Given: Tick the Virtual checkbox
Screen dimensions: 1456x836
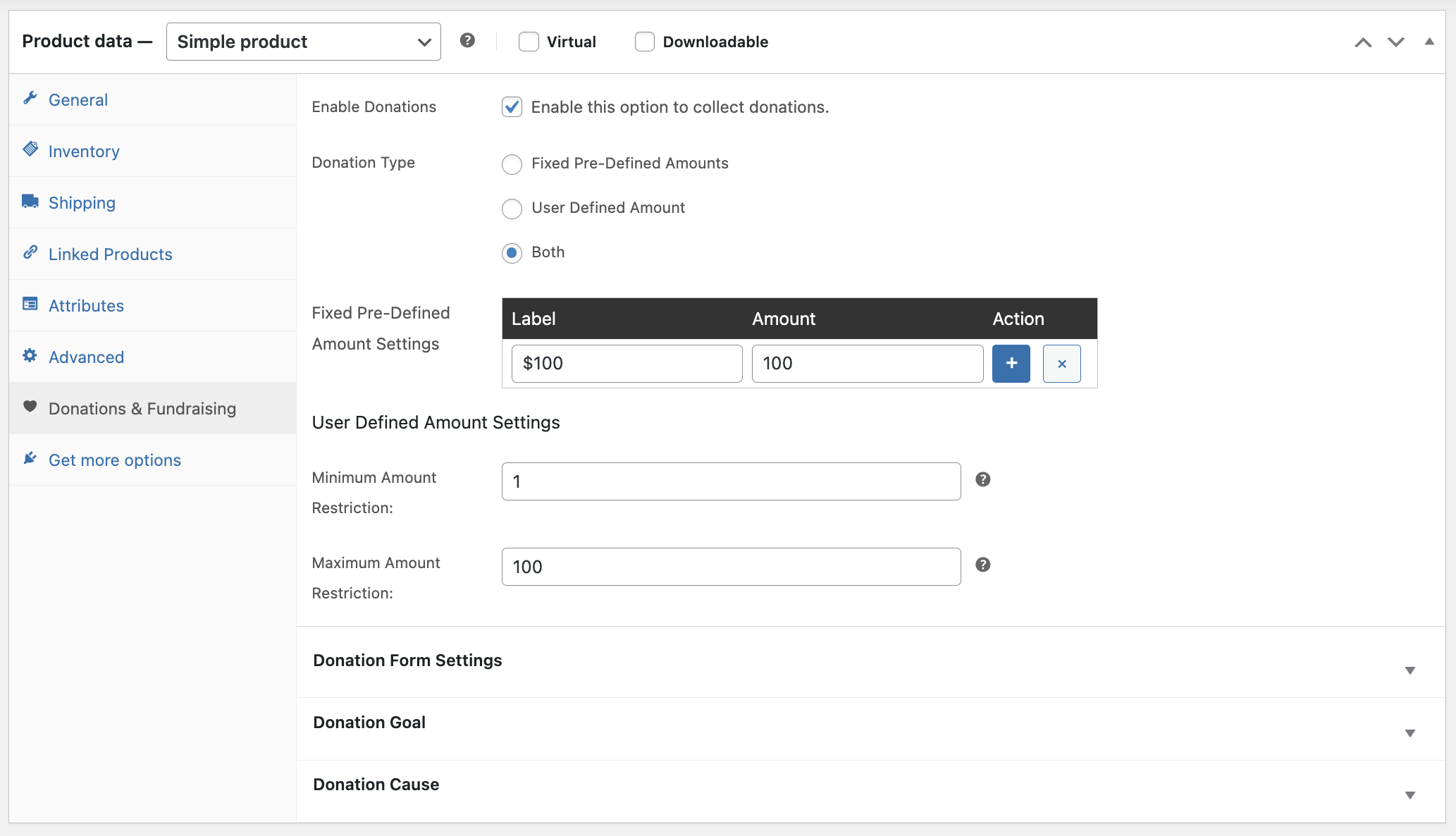Looking at the screenshot, I should tap(529, 42).
